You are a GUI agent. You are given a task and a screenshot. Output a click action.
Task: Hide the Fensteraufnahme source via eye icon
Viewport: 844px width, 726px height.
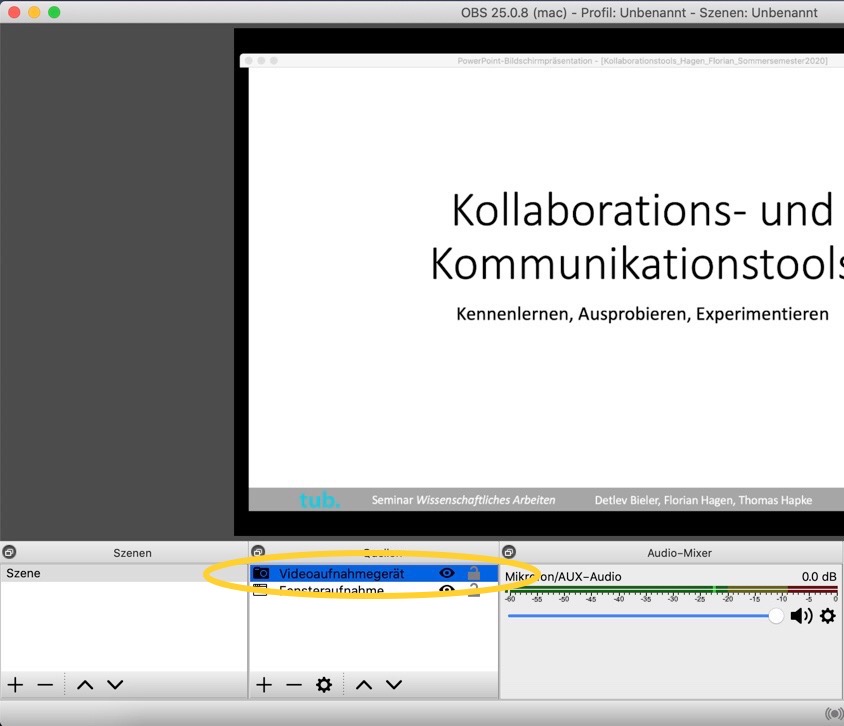click(447, 591)
